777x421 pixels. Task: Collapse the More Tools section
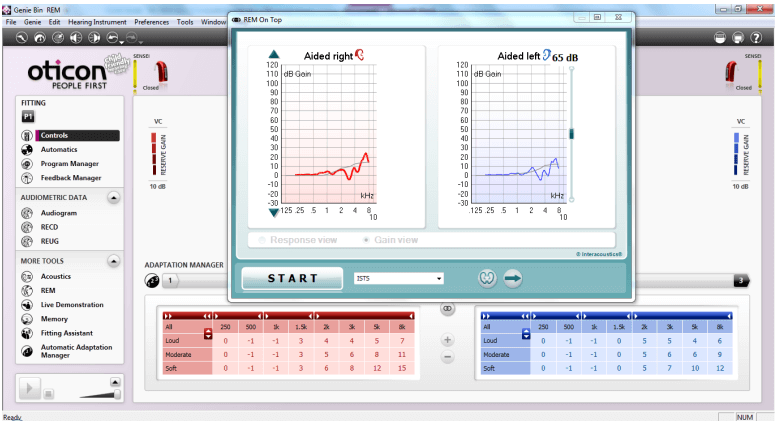114,261
